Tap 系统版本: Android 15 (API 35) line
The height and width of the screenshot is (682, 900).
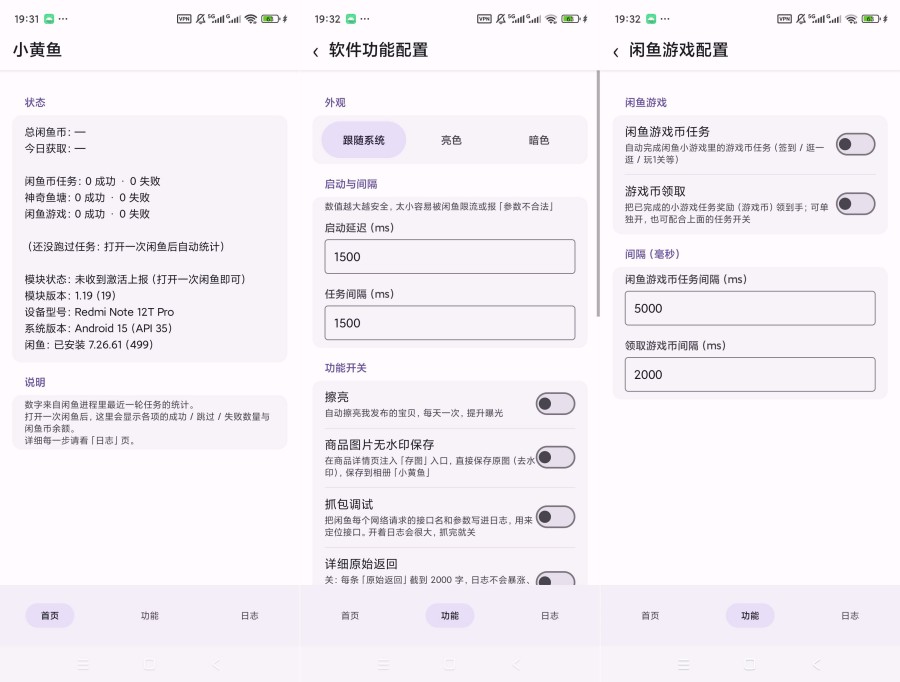(x=98, y=328)
